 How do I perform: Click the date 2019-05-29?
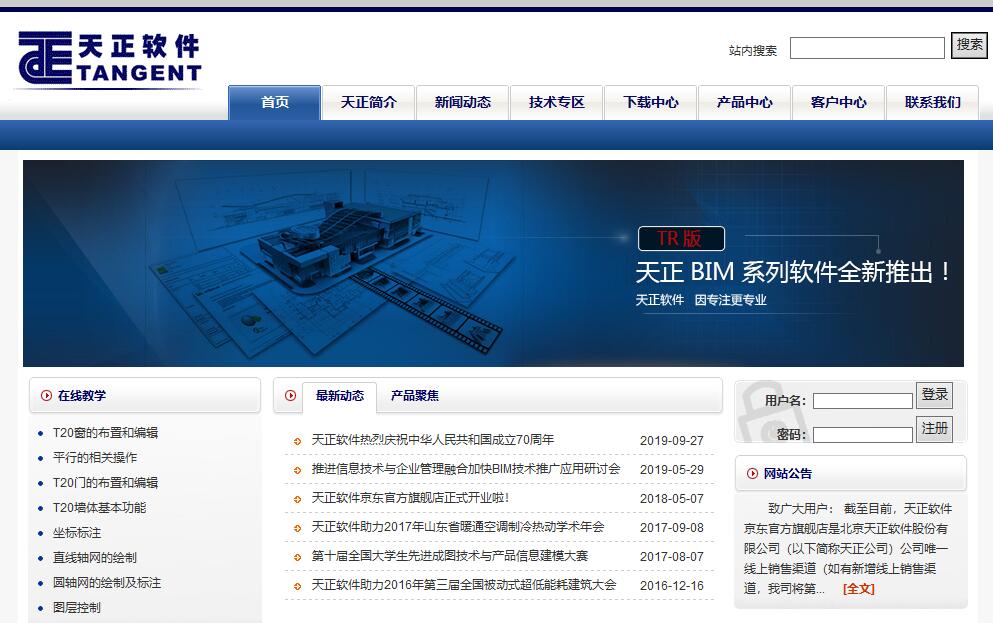[x=671, y=470]
